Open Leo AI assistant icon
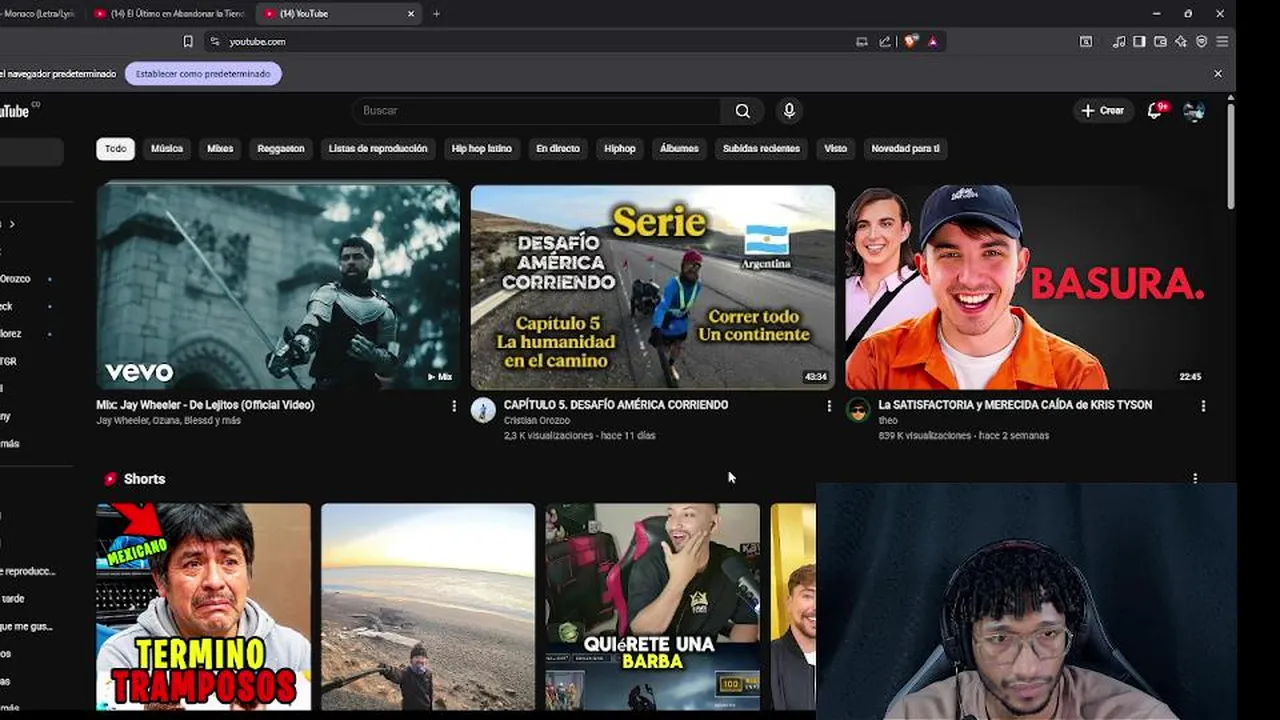This screenshot has width=1280, height=720. pos(1181,41)
